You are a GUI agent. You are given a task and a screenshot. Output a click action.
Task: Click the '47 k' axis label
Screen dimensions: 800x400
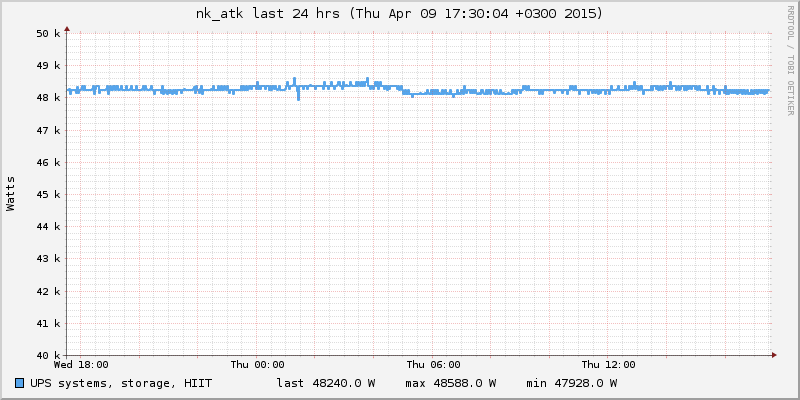click(48, 131)
